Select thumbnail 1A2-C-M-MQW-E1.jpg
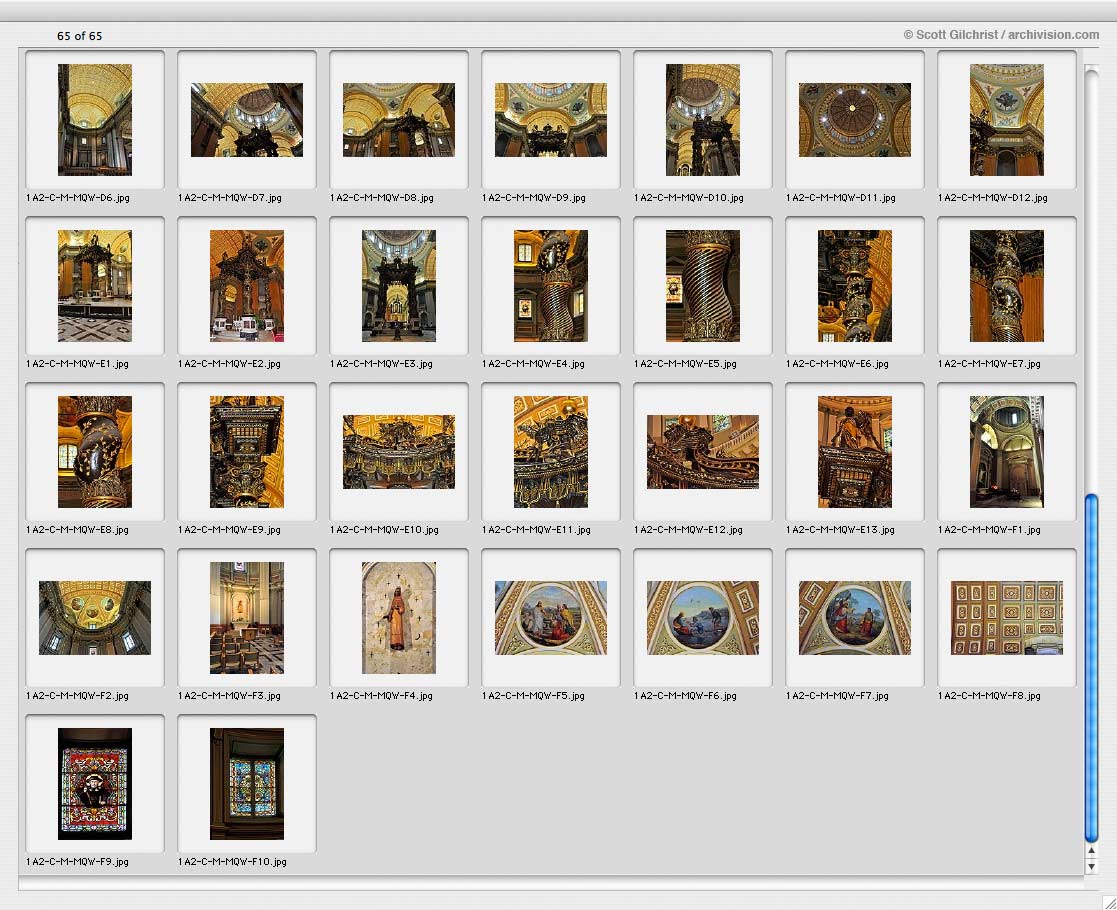1117x910 pixels. click(x=95, y=286)
